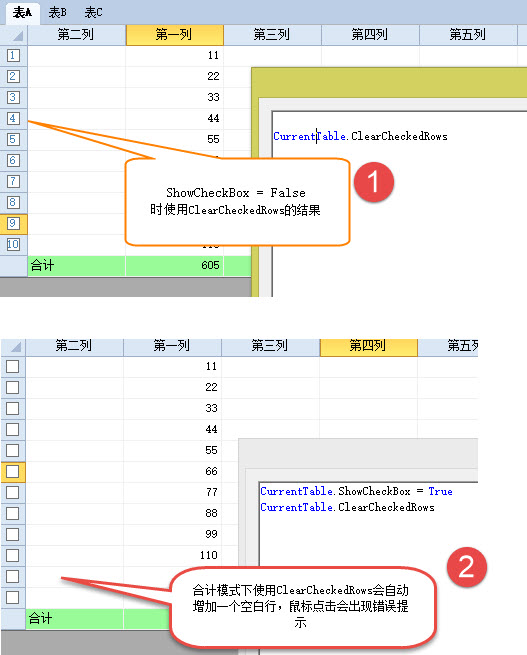
Task: Click cell 33 in the numbered-row table
Action: pyautogui.click(x=175, y=97)
